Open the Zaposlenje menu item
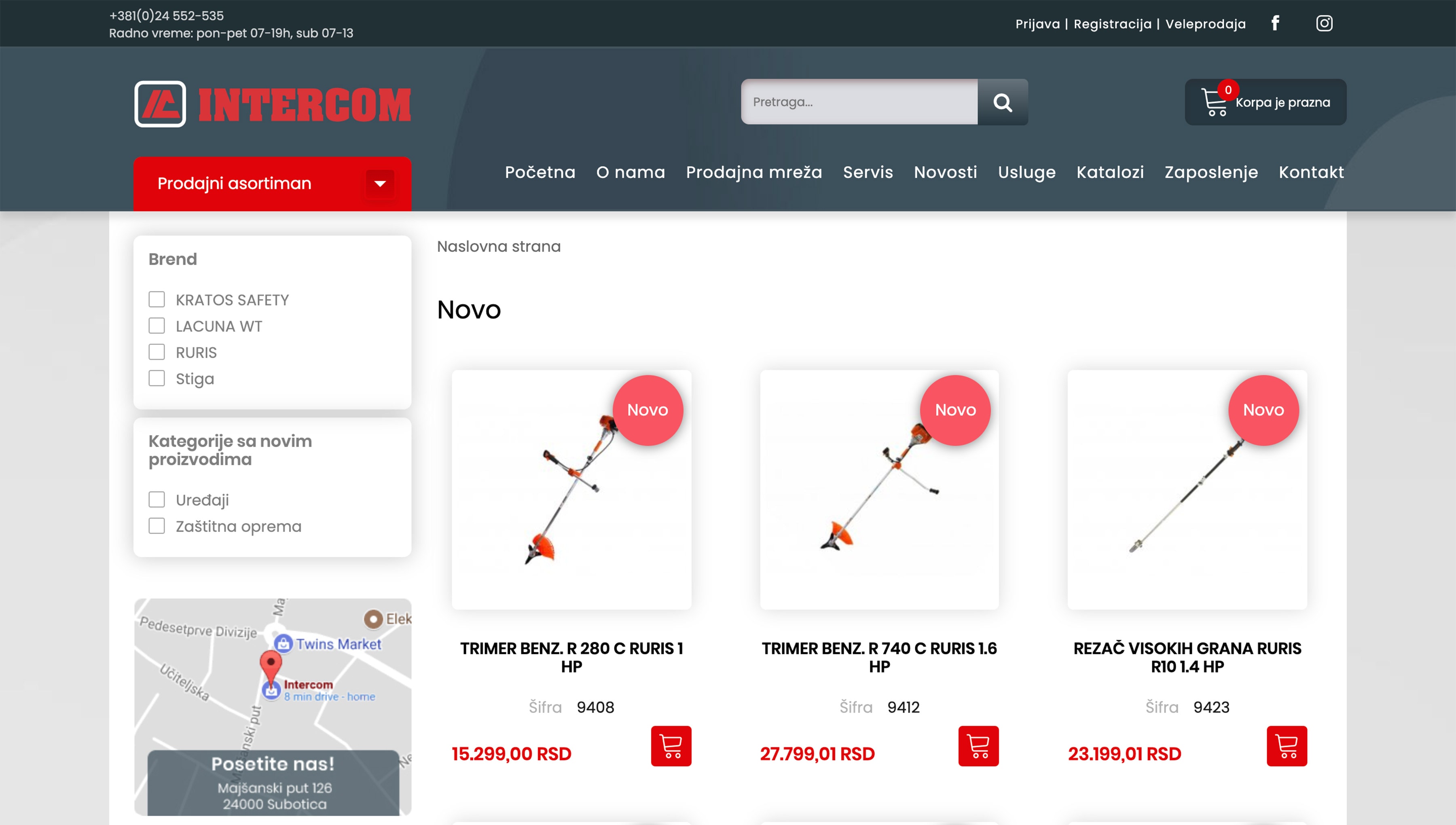 (x=1211, y=172)
